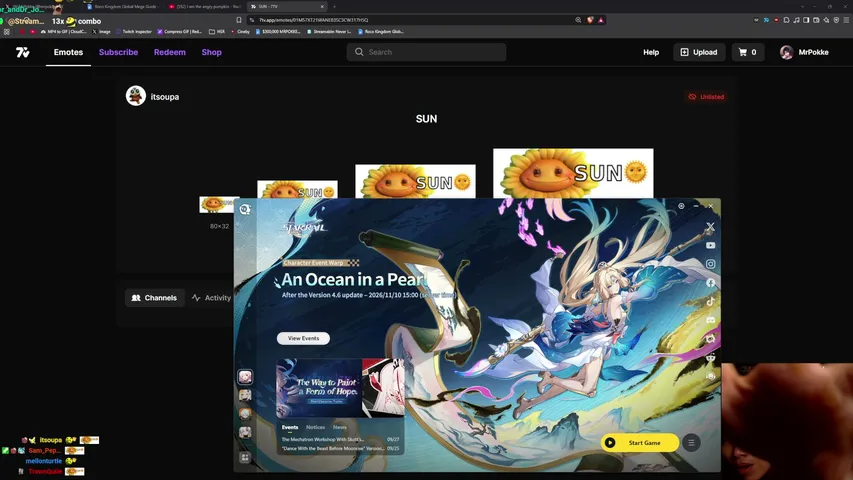Select the smallest 80×32 SUN emote preview
Screen dimensions: 853x480
(219, 205)
